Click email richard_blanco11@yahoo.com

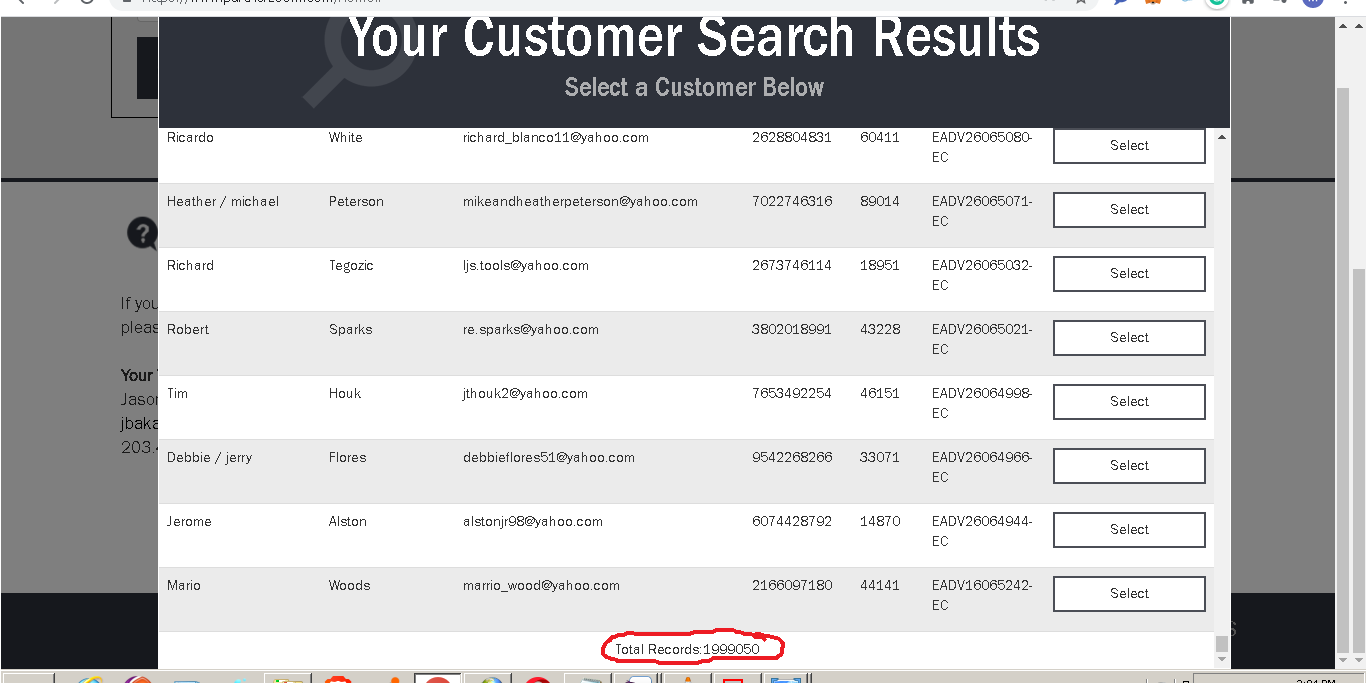[x=556, y=138]
